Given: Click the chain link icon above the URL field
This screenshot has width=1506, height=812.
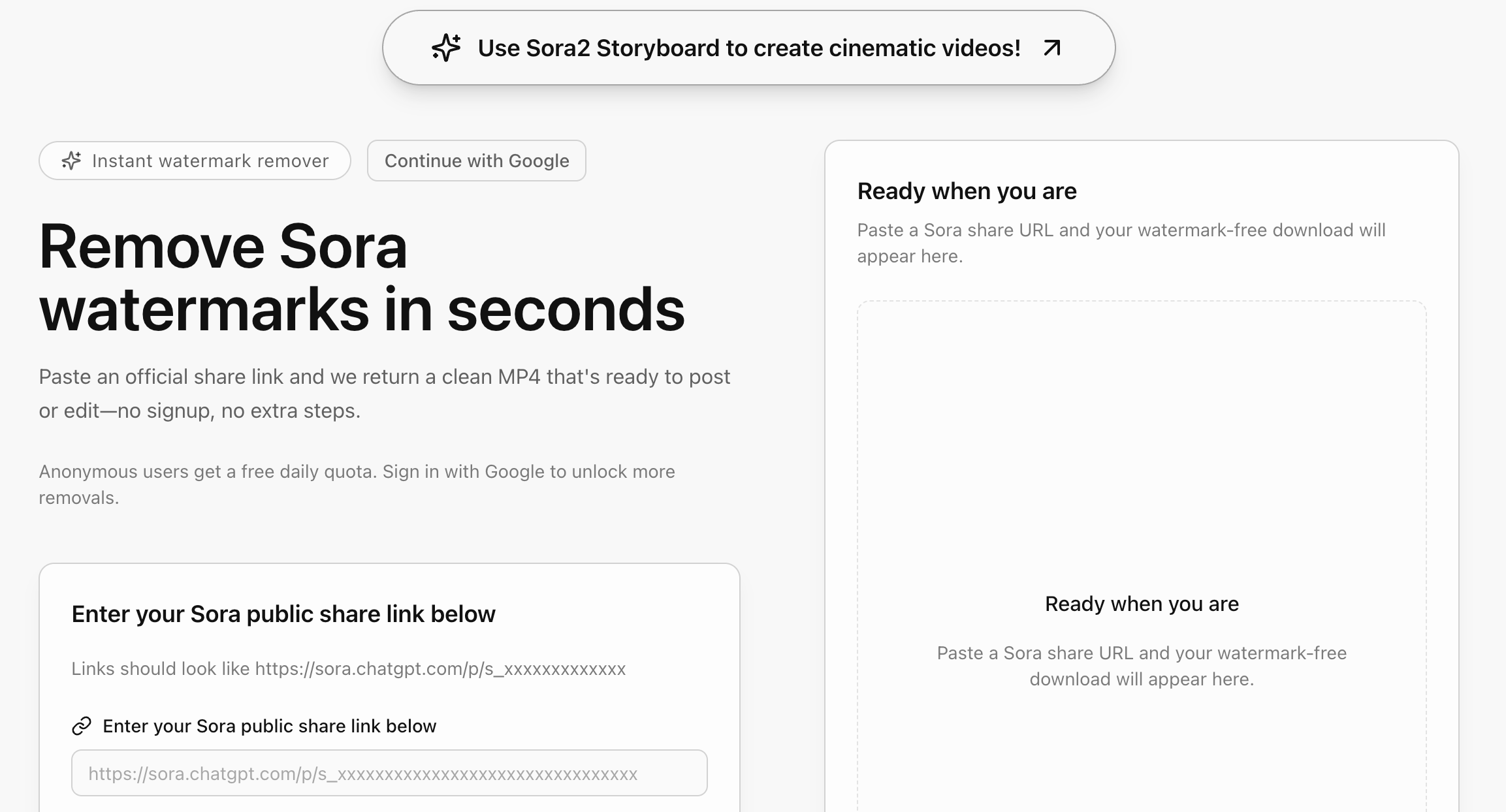Looking at the screenshot, I should click(82, 726).
